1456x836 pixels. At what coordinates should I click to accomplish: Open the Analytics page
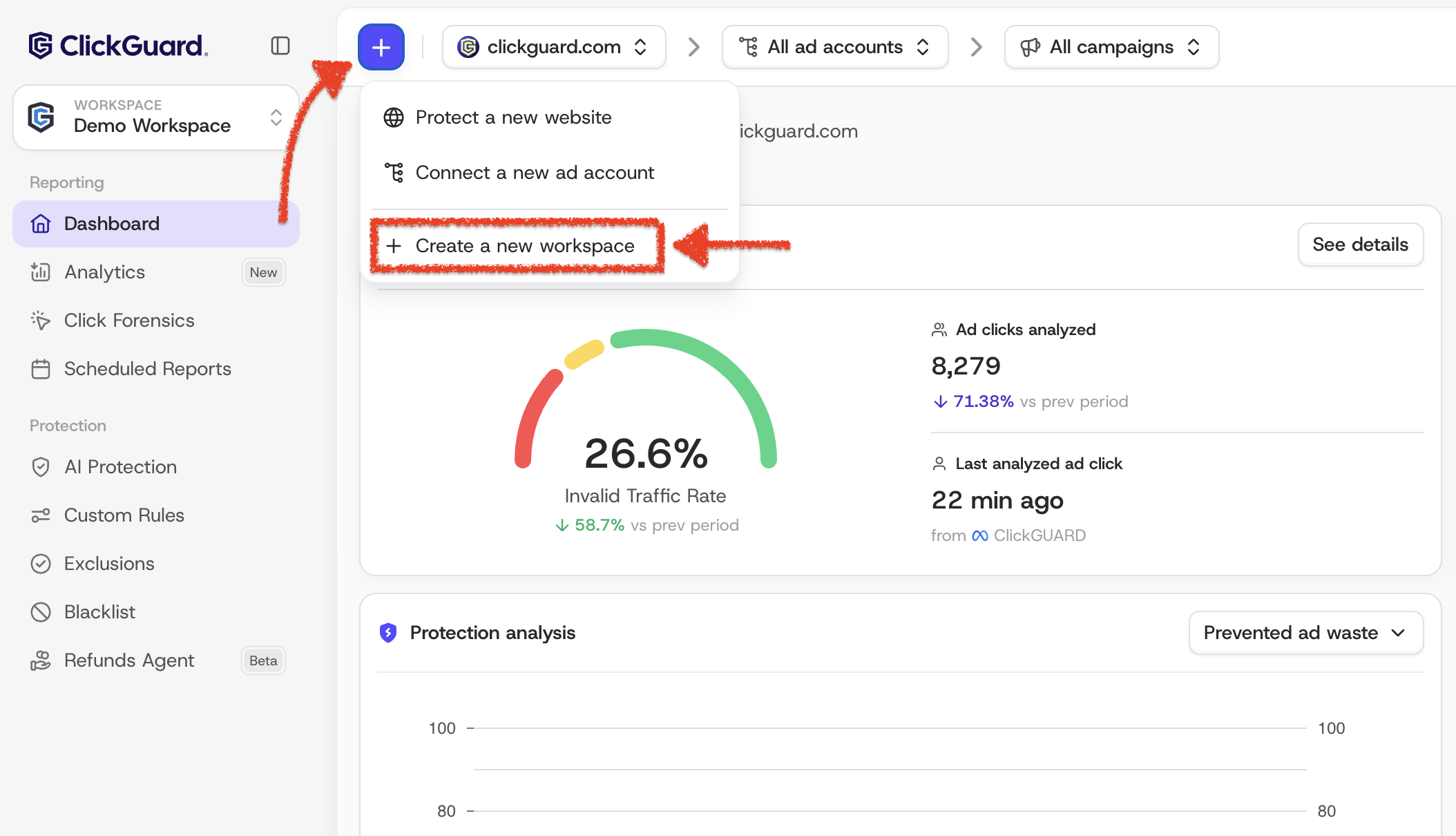coord(156,272)
